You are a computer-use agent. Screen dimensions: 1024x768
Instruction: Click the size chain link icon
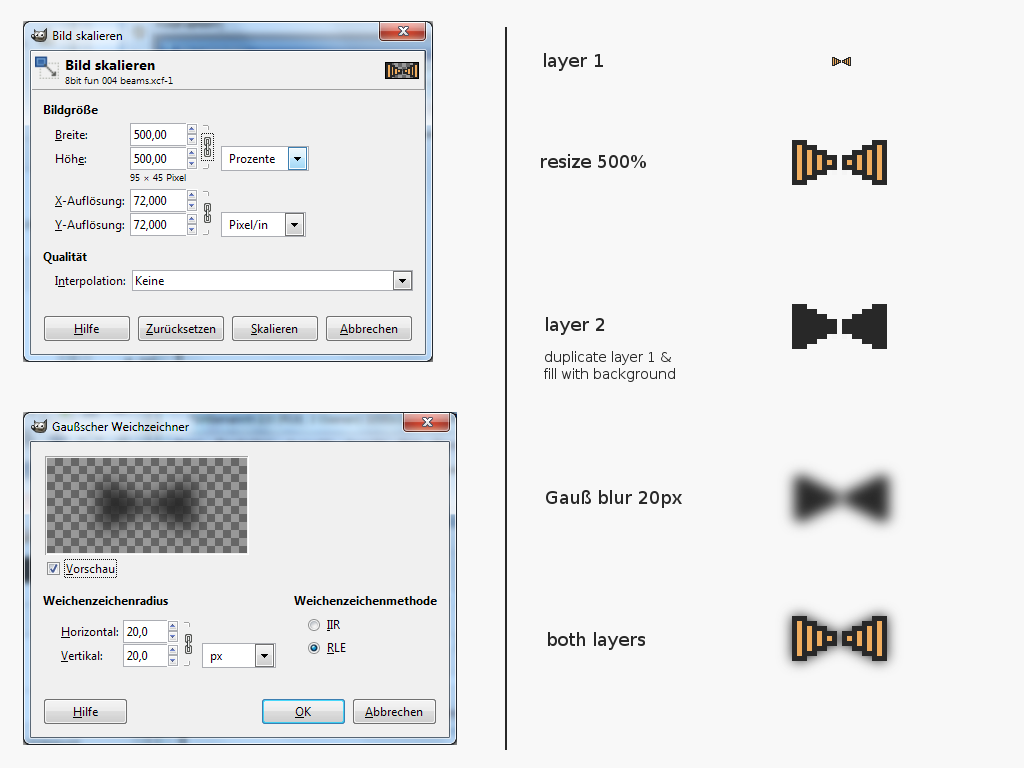tap(208, 146)
